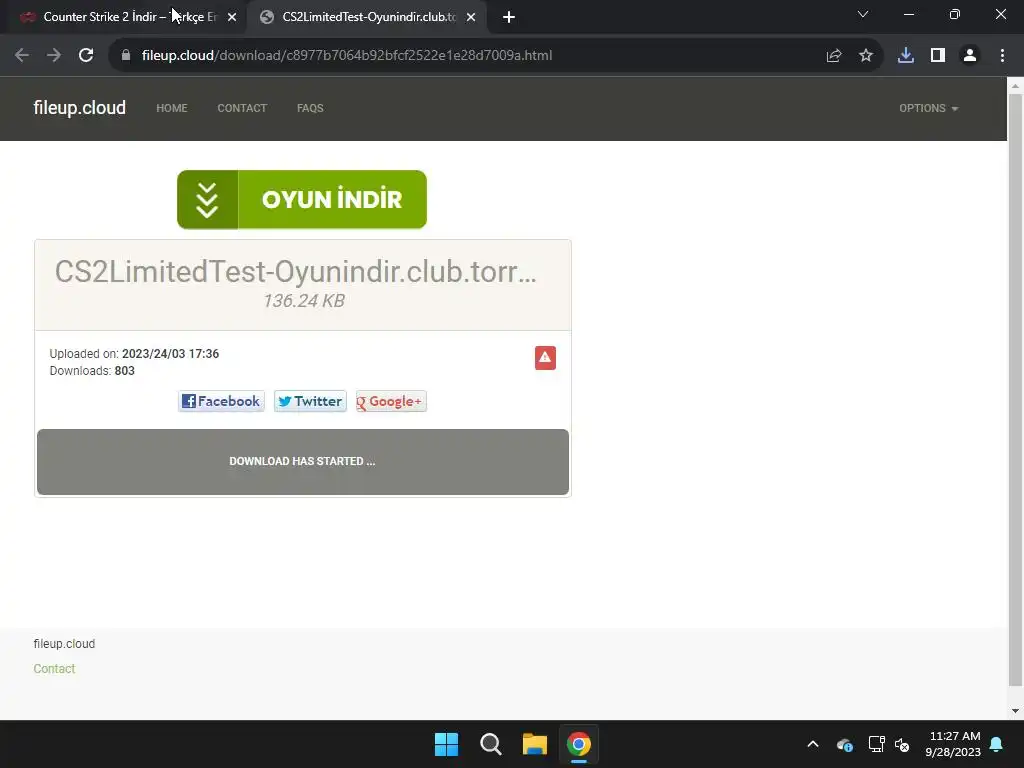Click the upload date 2023/24/03 17:36
Image resolution: width=1024 pixels, height=768 pixels.
click(x=170, y=354)
